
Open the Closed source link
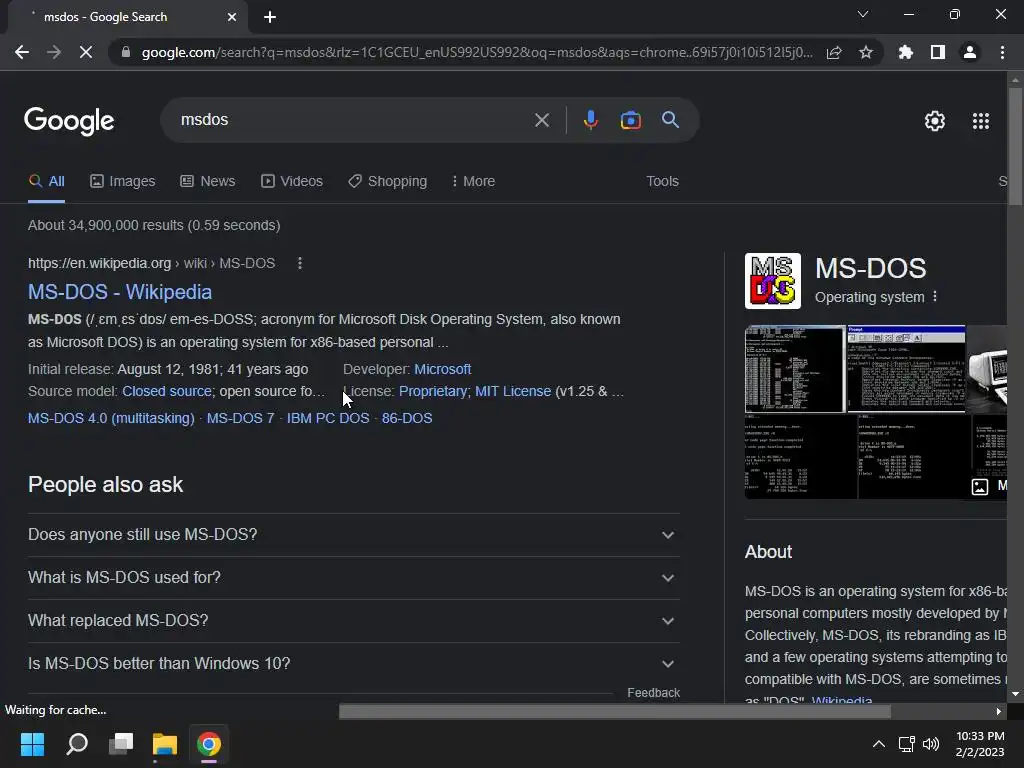[x=167, y=391]
